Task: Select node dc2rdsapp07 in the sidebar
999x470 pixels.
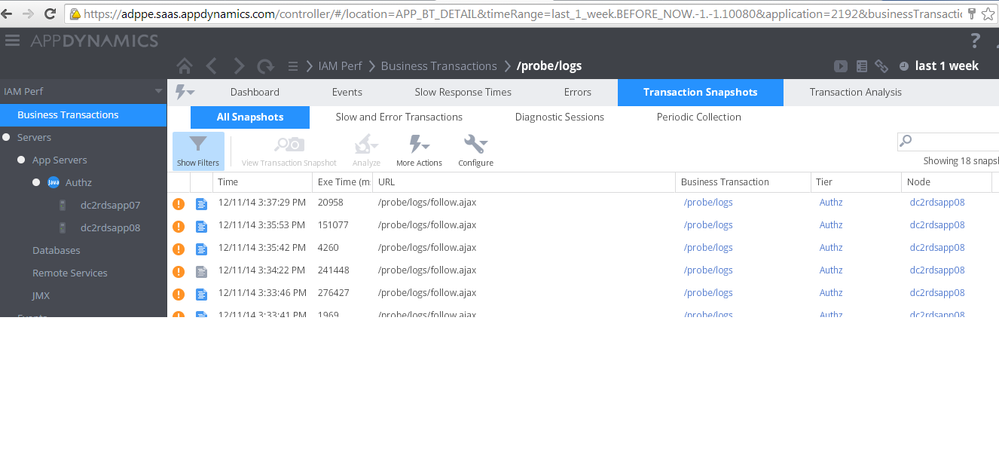Action: [110, 206]
